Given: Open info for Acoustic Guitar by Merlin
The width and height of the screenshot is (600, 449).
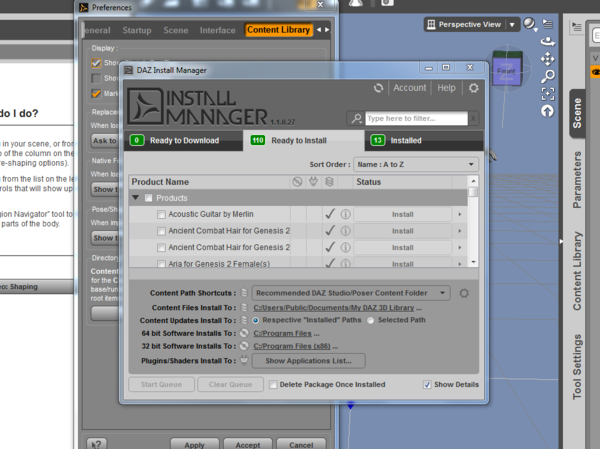Looking at the screenshot, I should pyautogui.click(x=345, y=214).
